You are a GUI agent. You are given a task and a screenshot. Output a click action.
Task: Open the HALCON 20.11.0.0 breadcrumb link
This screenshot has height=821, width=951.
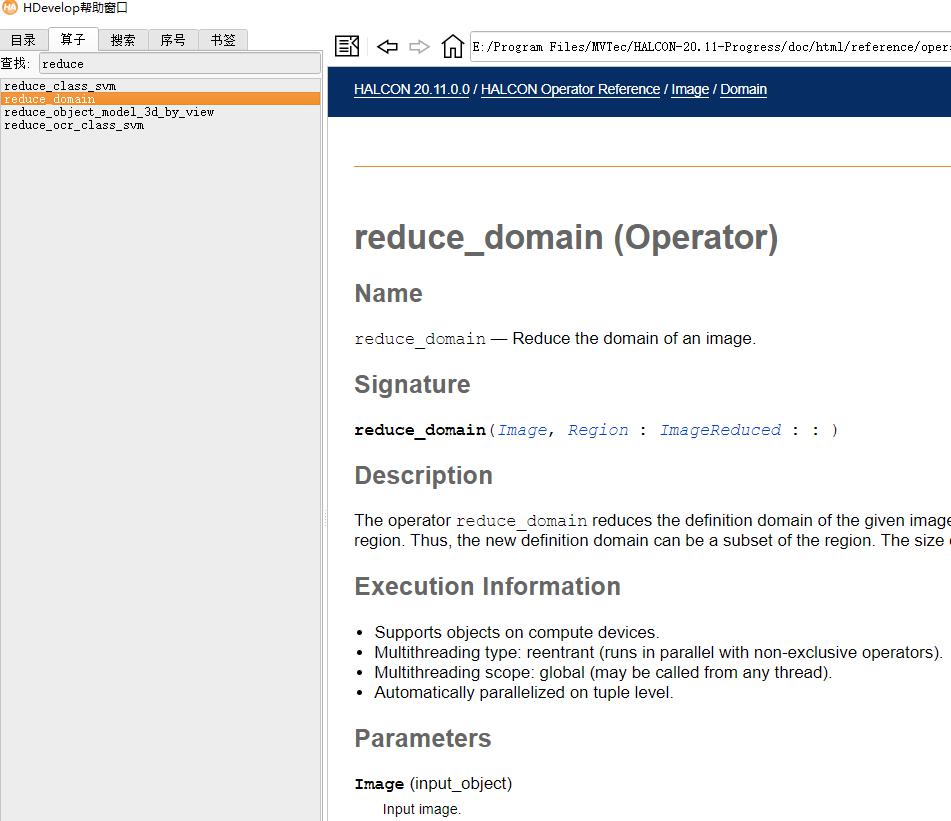tap(412, 89)
